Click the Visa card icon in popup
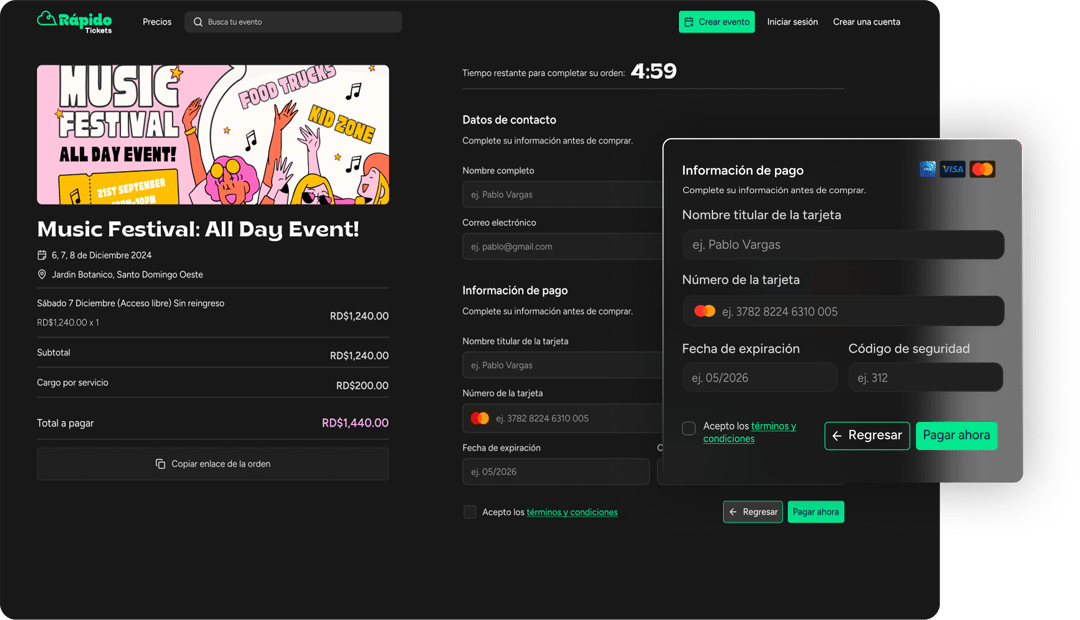 coord(953,169)
